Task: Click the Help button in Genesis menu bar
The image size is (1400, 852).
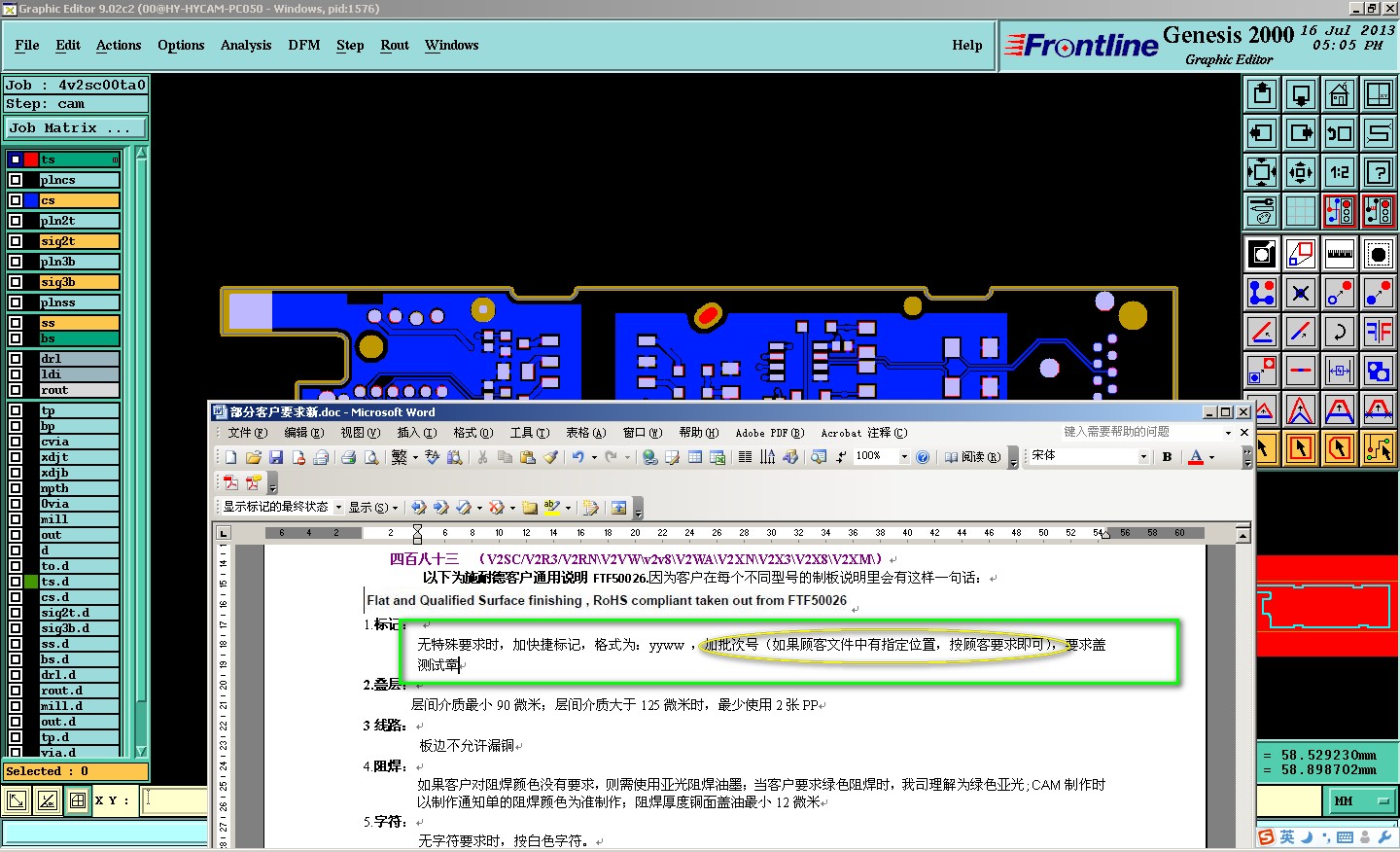Action: pyautogui.click(x=967, y=45)
